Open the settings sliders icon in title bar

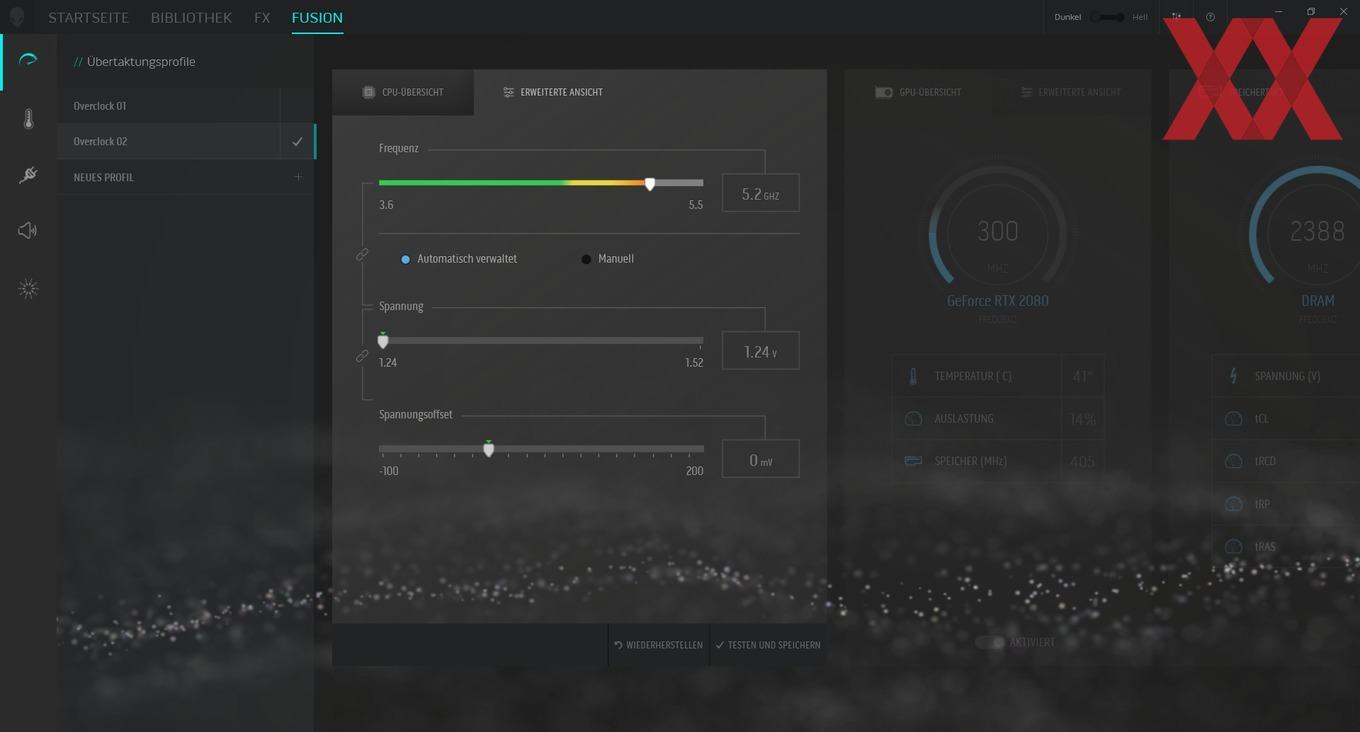(1177, 17)
